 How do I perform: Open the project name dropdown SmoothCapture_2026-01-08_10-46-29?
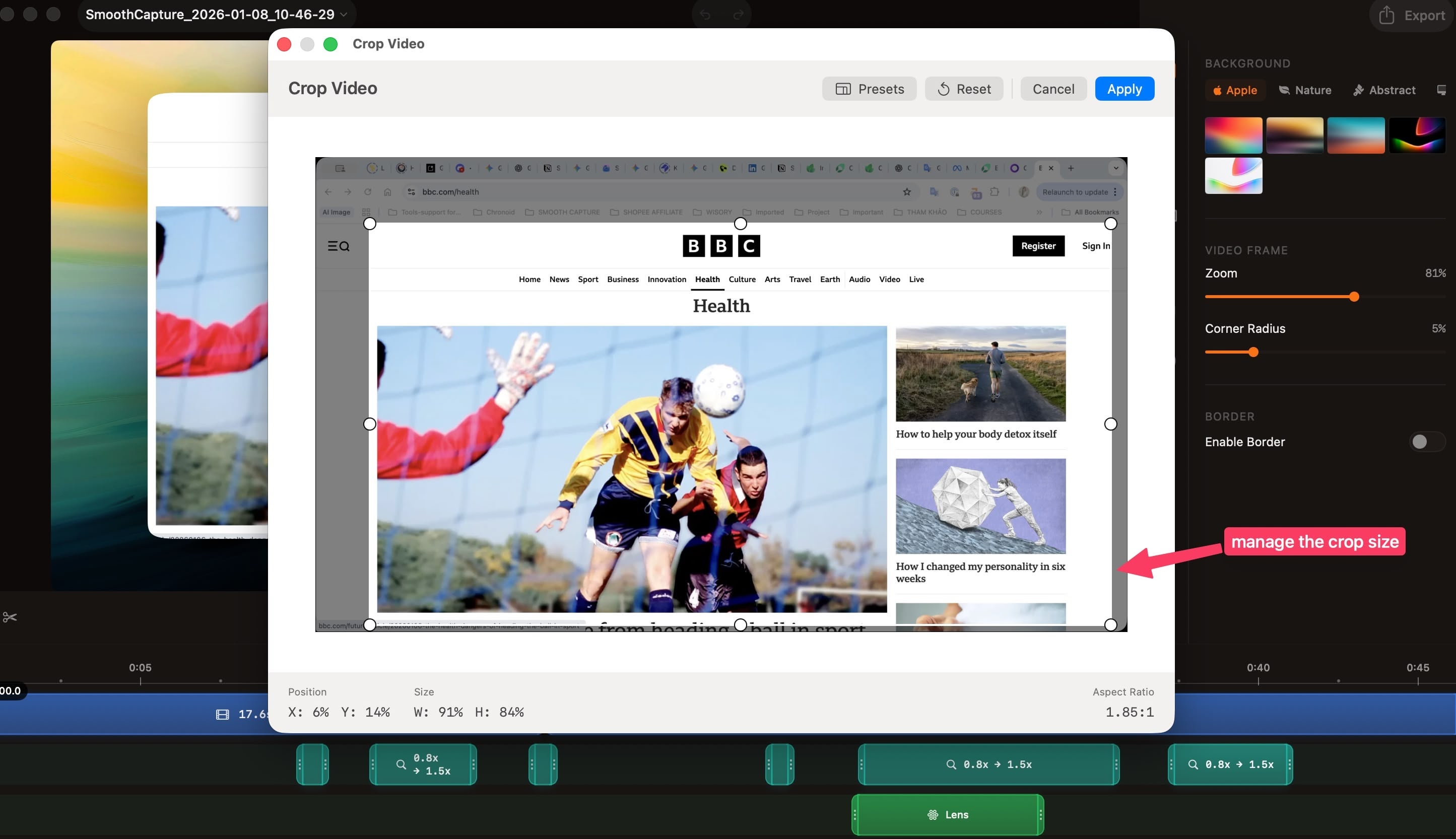(216, 15)
